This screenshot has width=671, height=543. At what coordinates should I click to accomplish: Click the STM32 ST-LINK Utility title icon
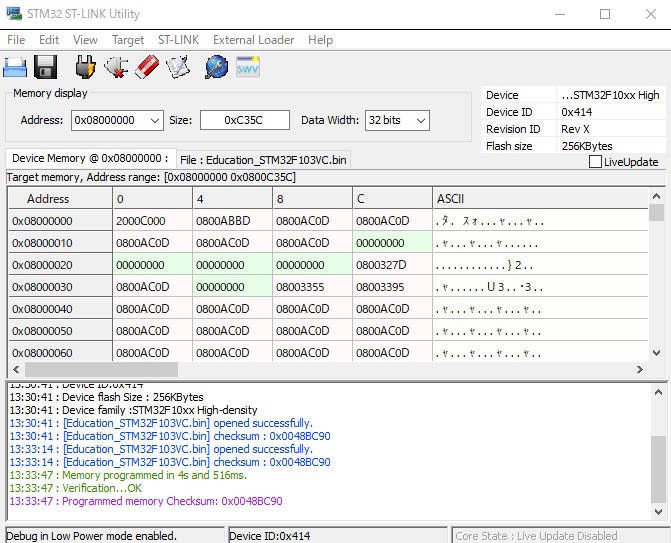click(14, 14)
